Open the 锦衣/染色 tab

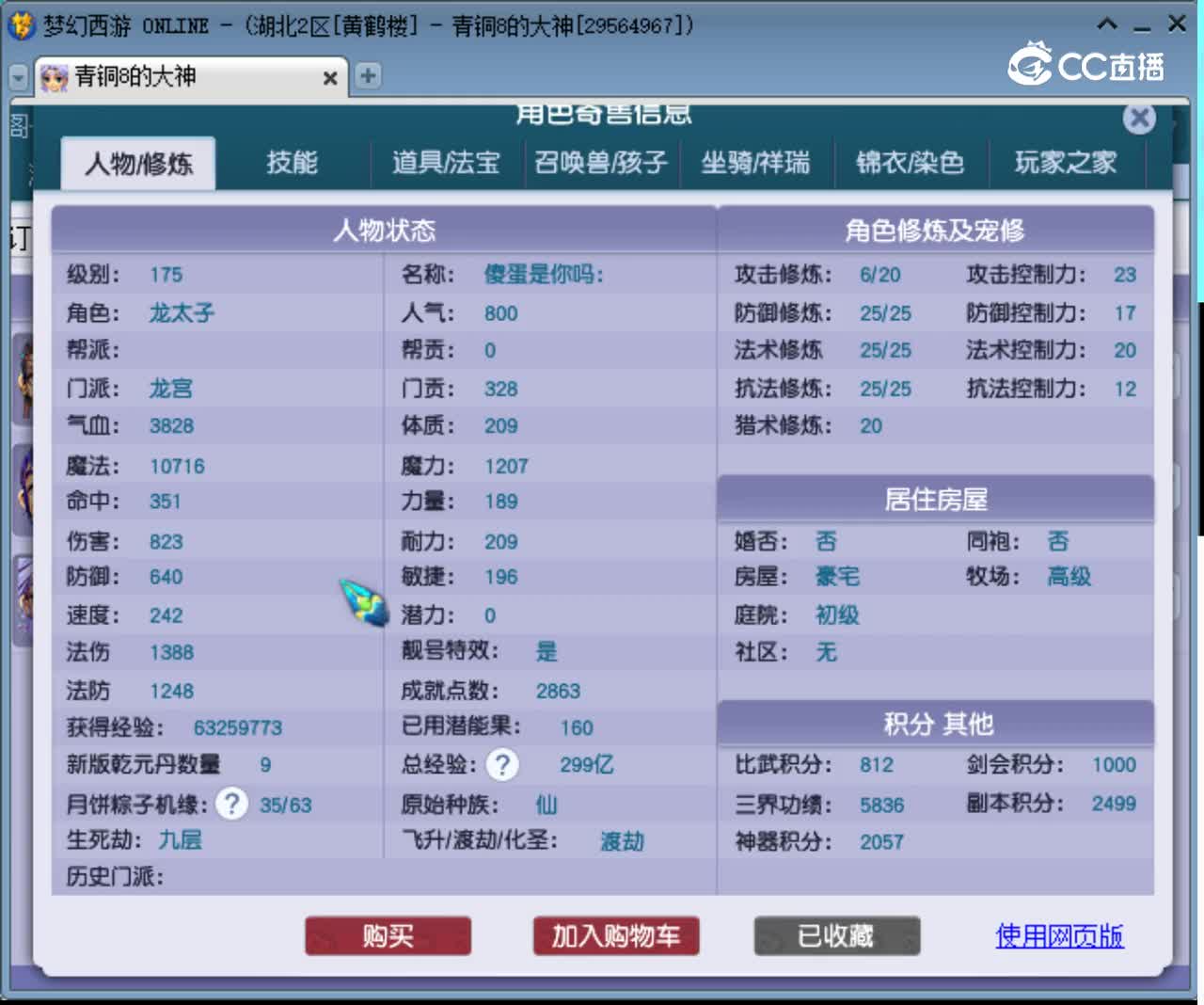910,163
